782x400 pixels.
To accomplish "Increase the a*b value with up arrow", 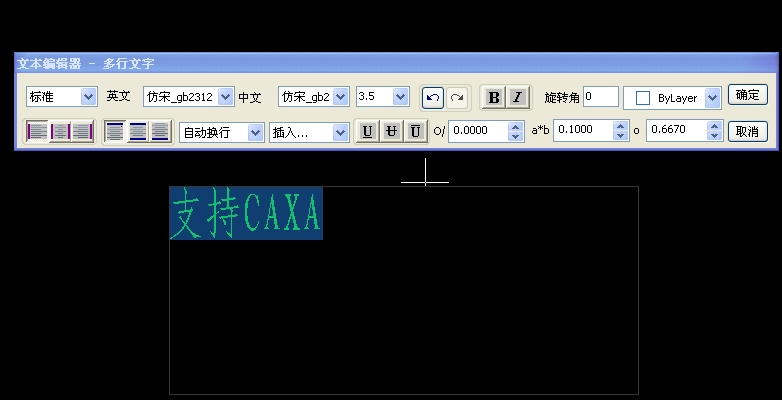I will (x=621, y=126).
